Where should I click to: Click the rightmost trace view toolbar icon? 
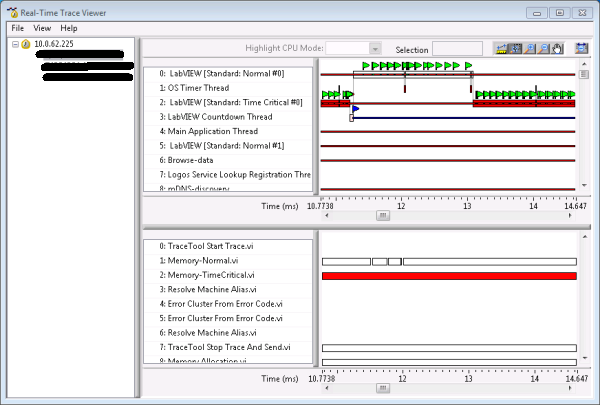pyautogui.click(x=581, y=48)
